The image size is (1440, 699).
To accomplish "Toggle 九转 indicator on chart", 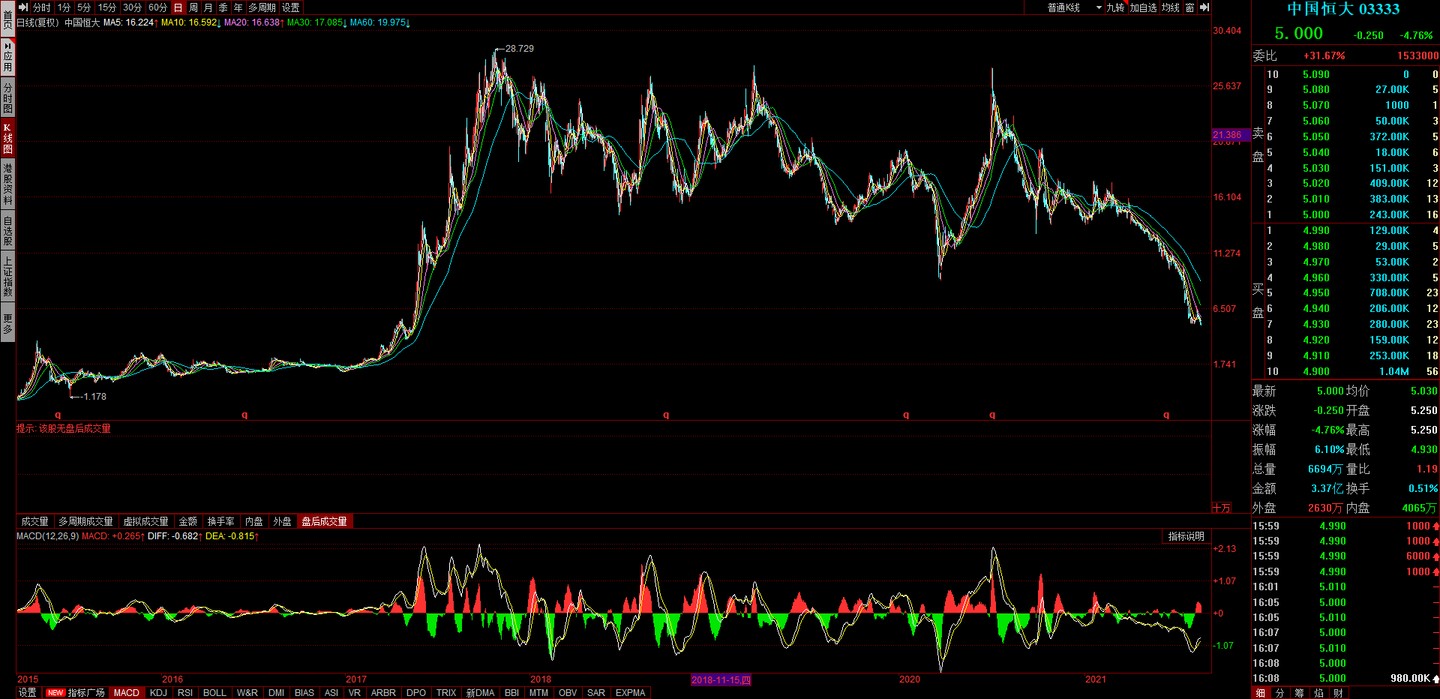I will point(1115,7).
